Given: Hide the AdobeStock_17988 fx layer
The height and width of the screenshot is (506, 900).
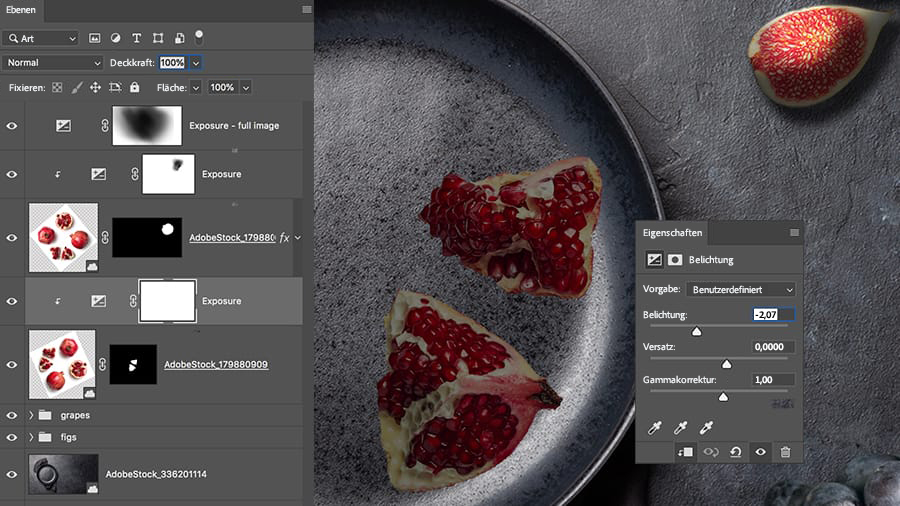Looking at the screenshot, I should click(11, 238).
